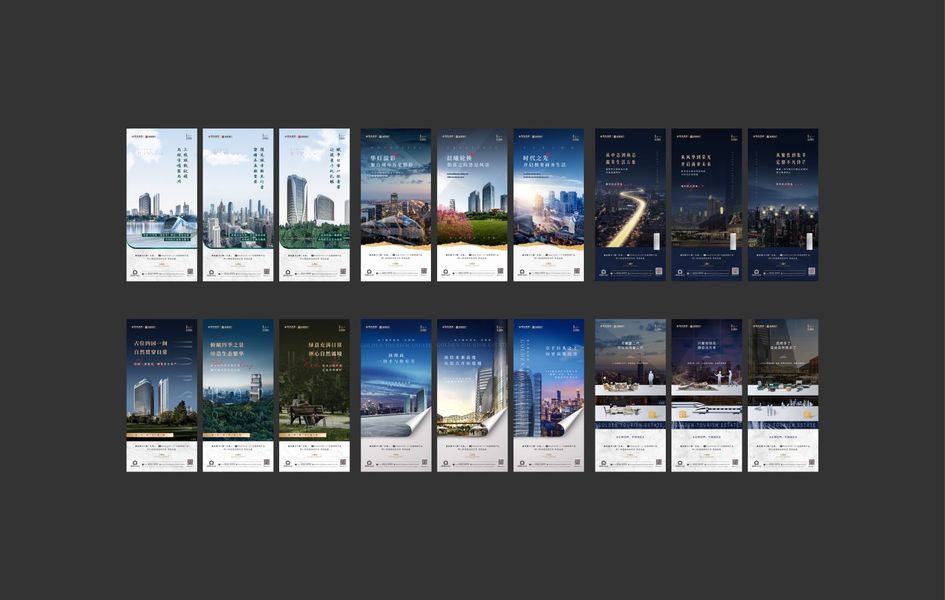This screenshot has width=945, height=600.
Task: Select the night poster with lit tower and low-rise buildings
Action: pos(707,205)
